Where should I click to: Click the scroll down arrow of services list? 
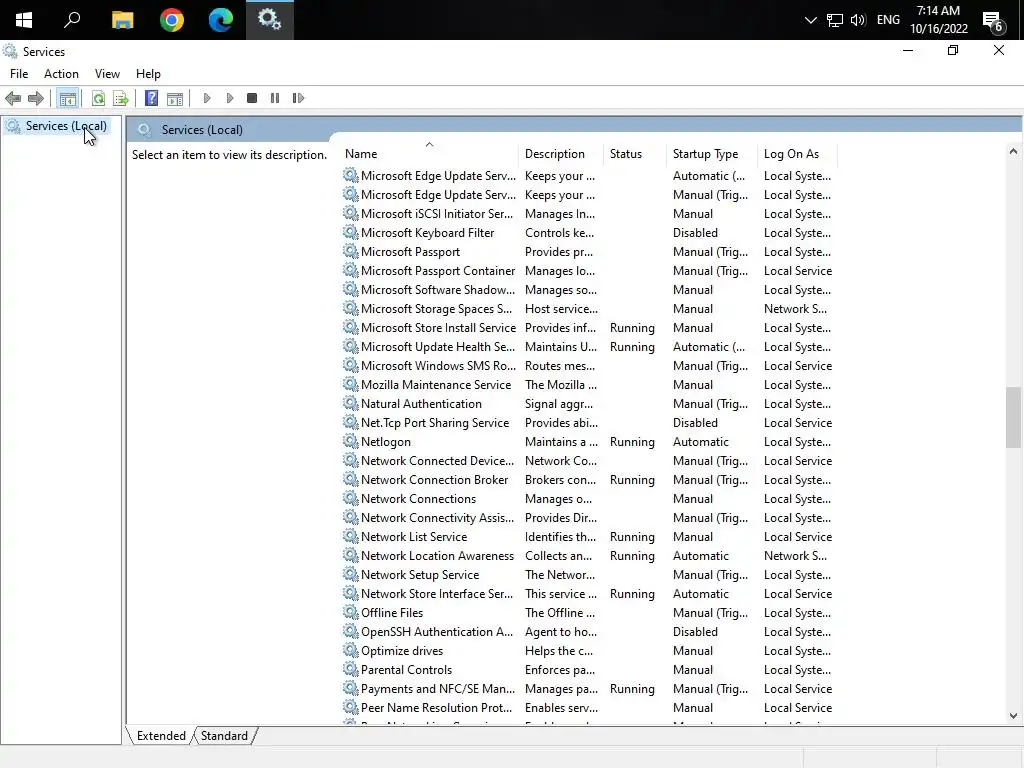tap(1013, 716)
